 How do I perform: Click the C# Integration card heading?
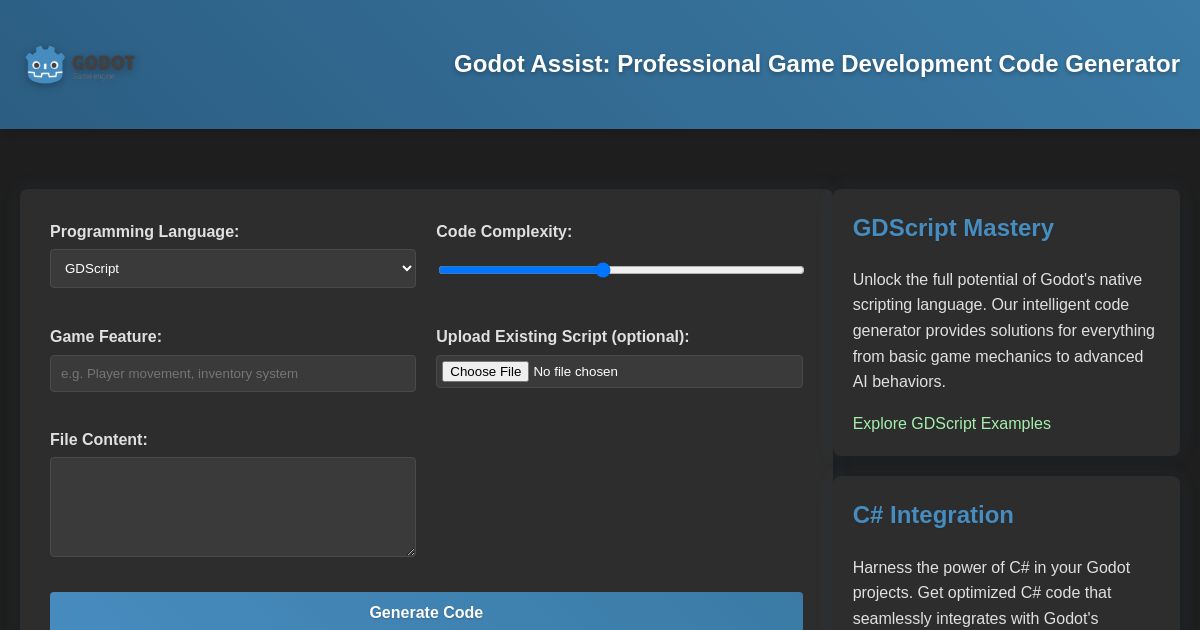[932, 515]
